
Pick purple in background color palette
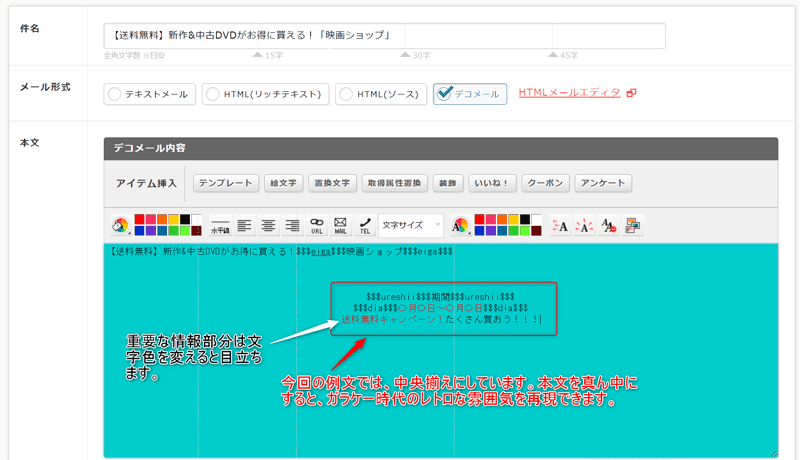coord(151,231)
